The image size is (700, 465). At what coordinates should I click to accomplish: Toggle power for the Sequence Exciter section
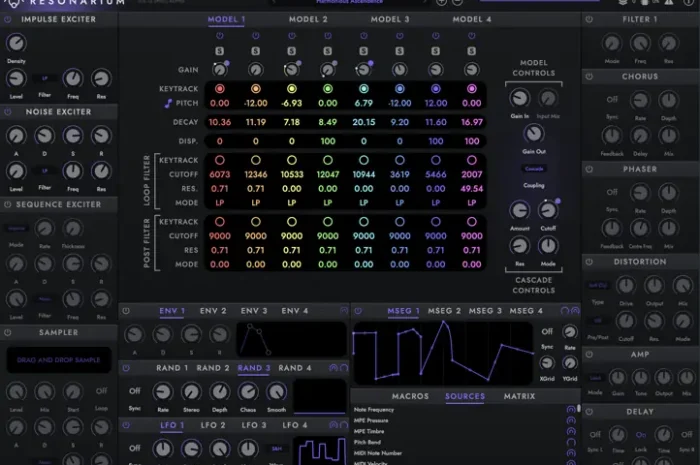(x=8, y=204)
